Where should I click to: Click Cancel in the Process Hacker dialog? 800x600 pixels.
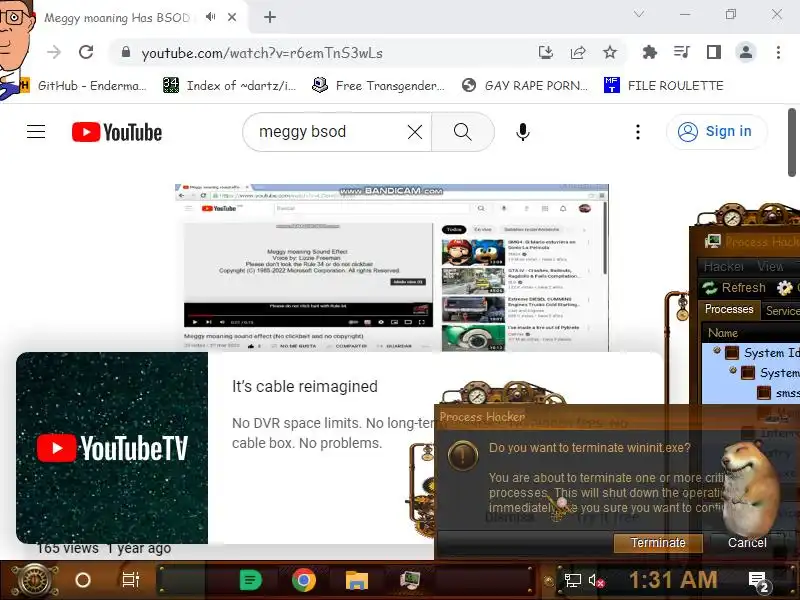[747, 543]
